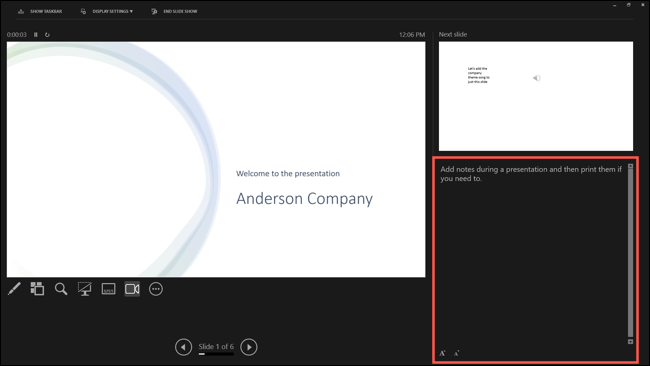Open the See All Slides grid icon
Viewport: 650px width, 366px height.
[37, 289]
